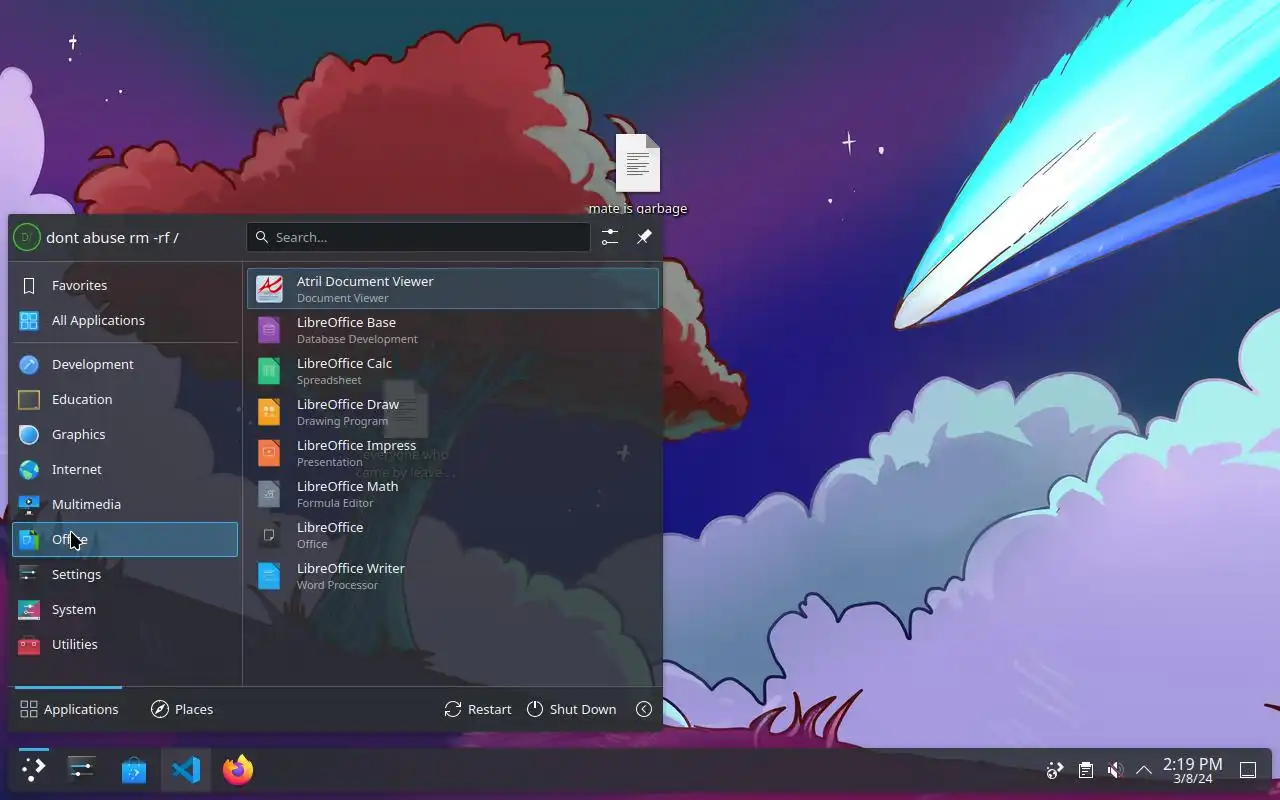Launch LibreOffice Base

tap(452, 330)
